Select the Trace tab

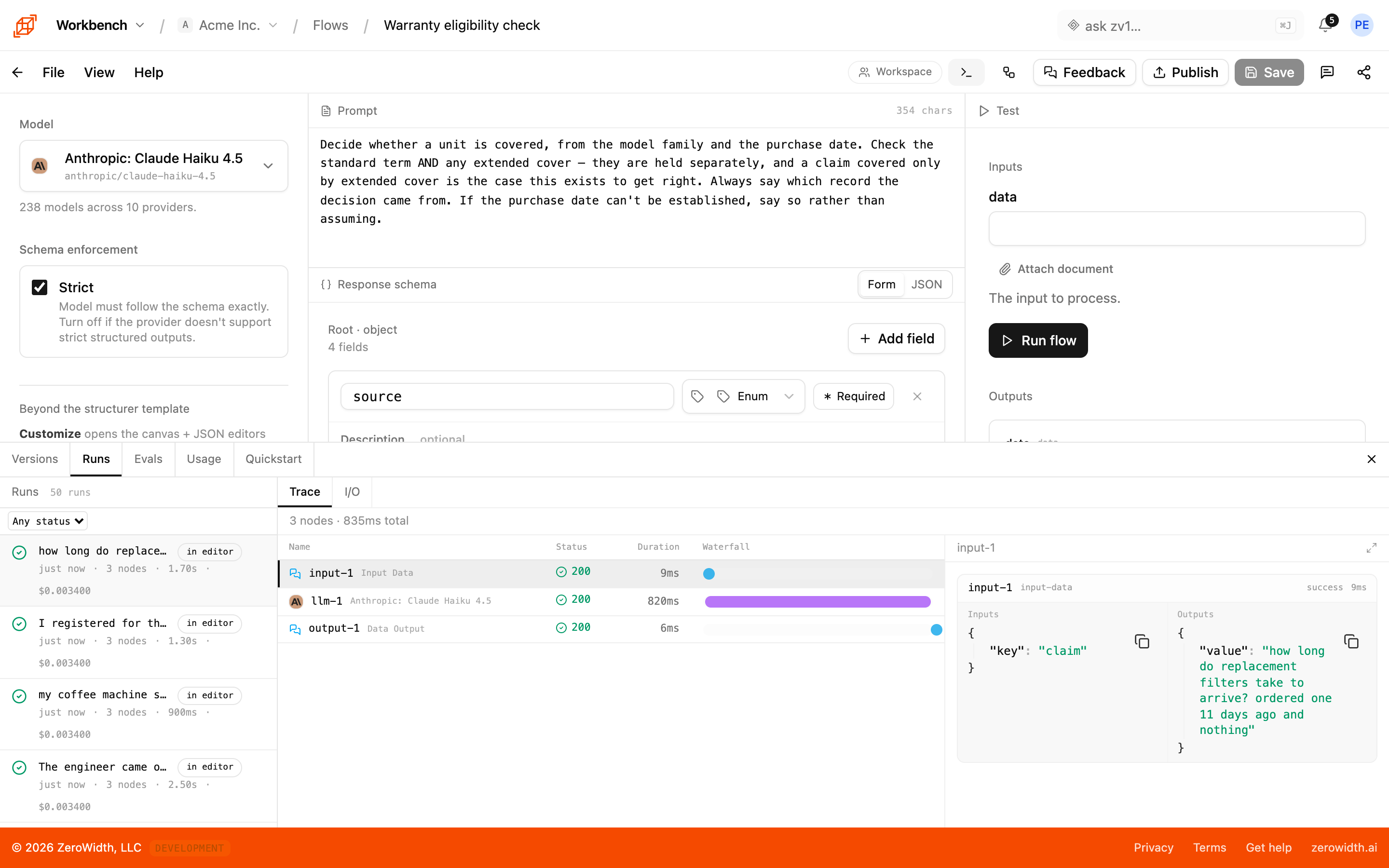(305, 492)
